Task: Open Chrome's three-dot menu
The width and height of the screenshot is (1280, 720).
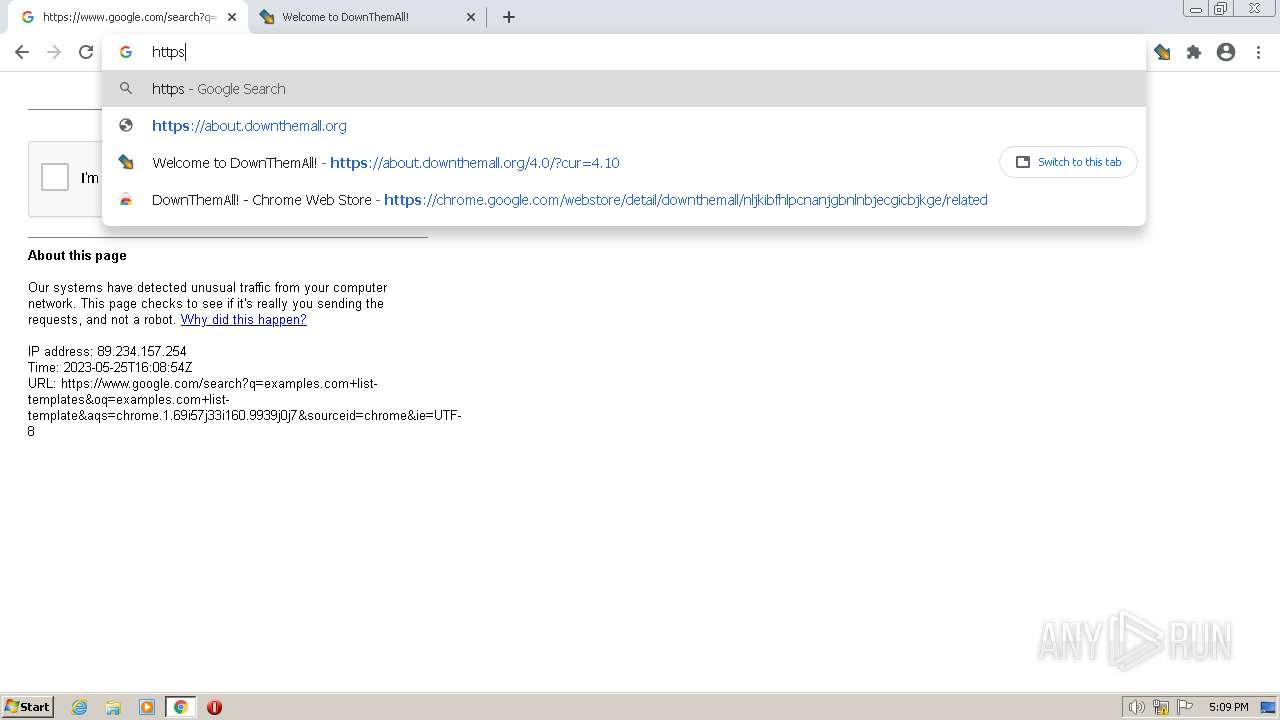Action: pos(1258,52)
